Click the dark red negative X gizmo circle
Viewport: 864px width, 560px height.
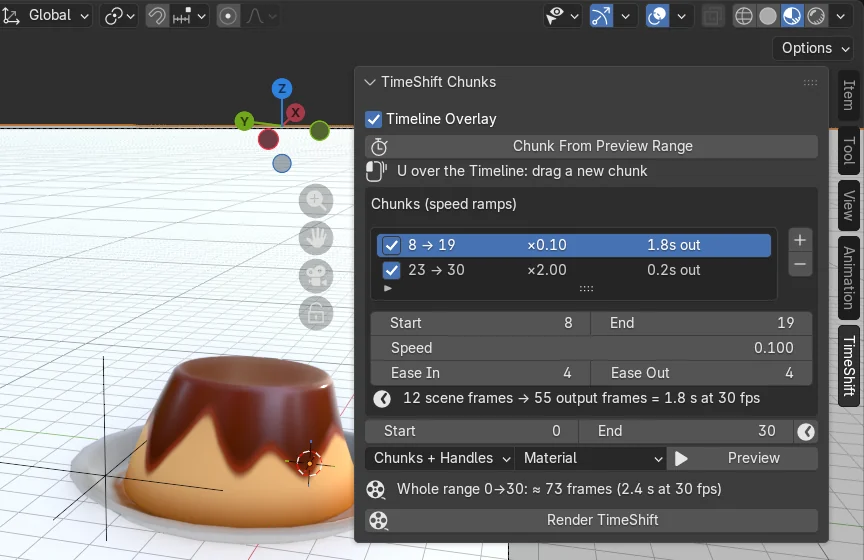pyautogui.click(x=268, y=139)
